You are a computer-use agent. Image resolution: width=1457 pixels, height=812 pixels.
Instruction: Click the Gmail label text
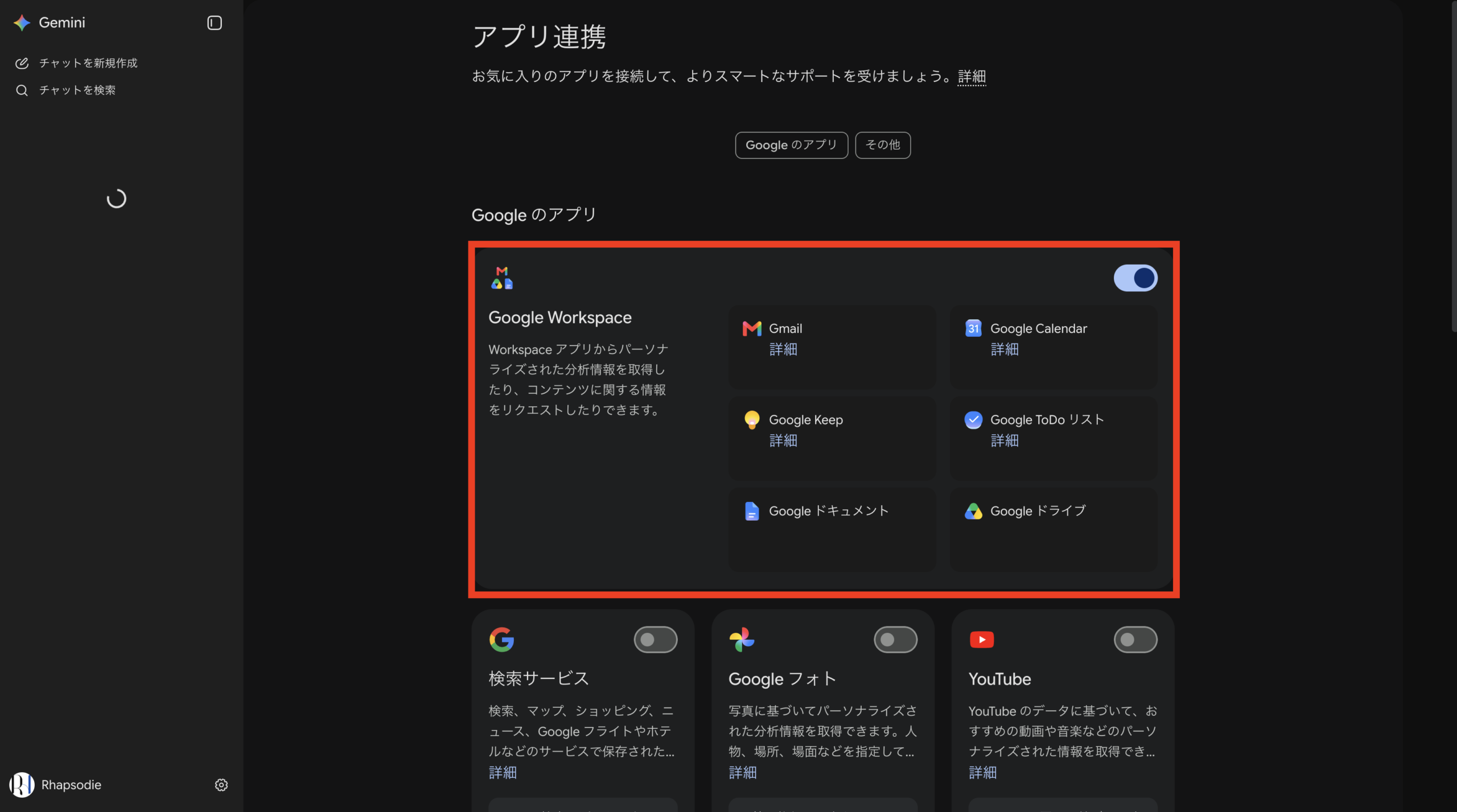click(x=785, y=328)
